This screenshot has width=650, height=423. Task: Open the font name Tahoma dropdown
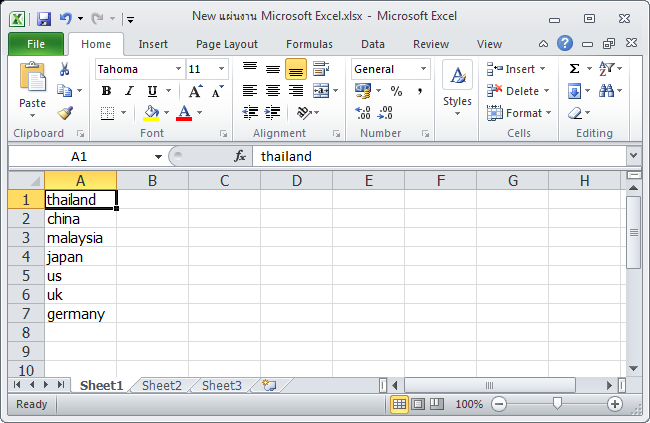[x=179, y=69]
